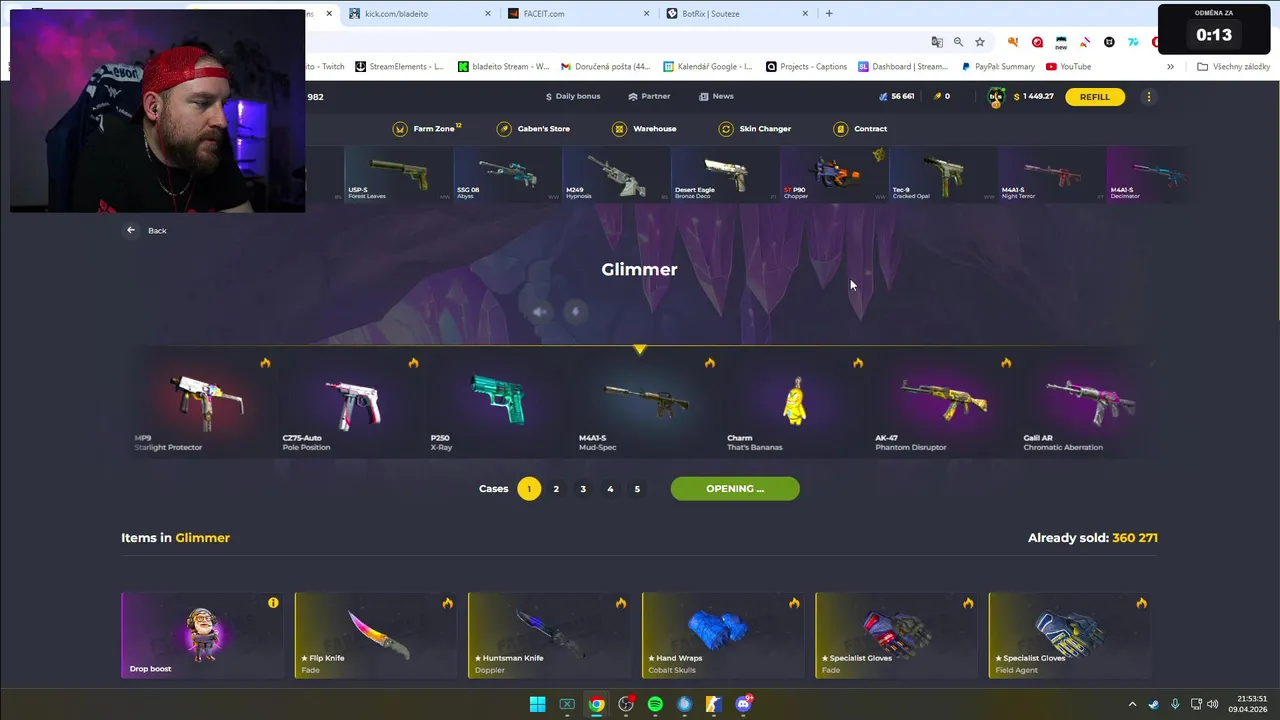
Task: Toggle the case sound speaker icon
Action: 540,311
